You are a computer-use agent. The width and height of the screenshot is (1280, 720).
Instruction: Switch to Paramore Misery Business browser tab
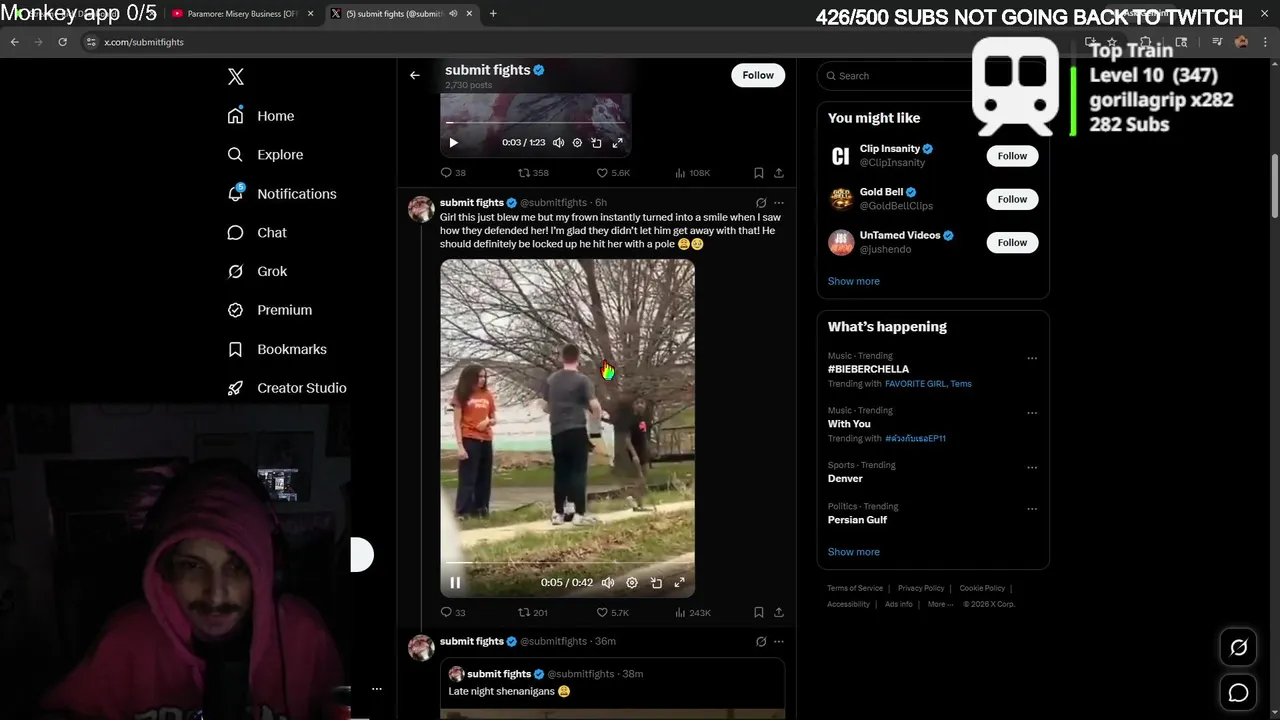(x=241, y=14)
